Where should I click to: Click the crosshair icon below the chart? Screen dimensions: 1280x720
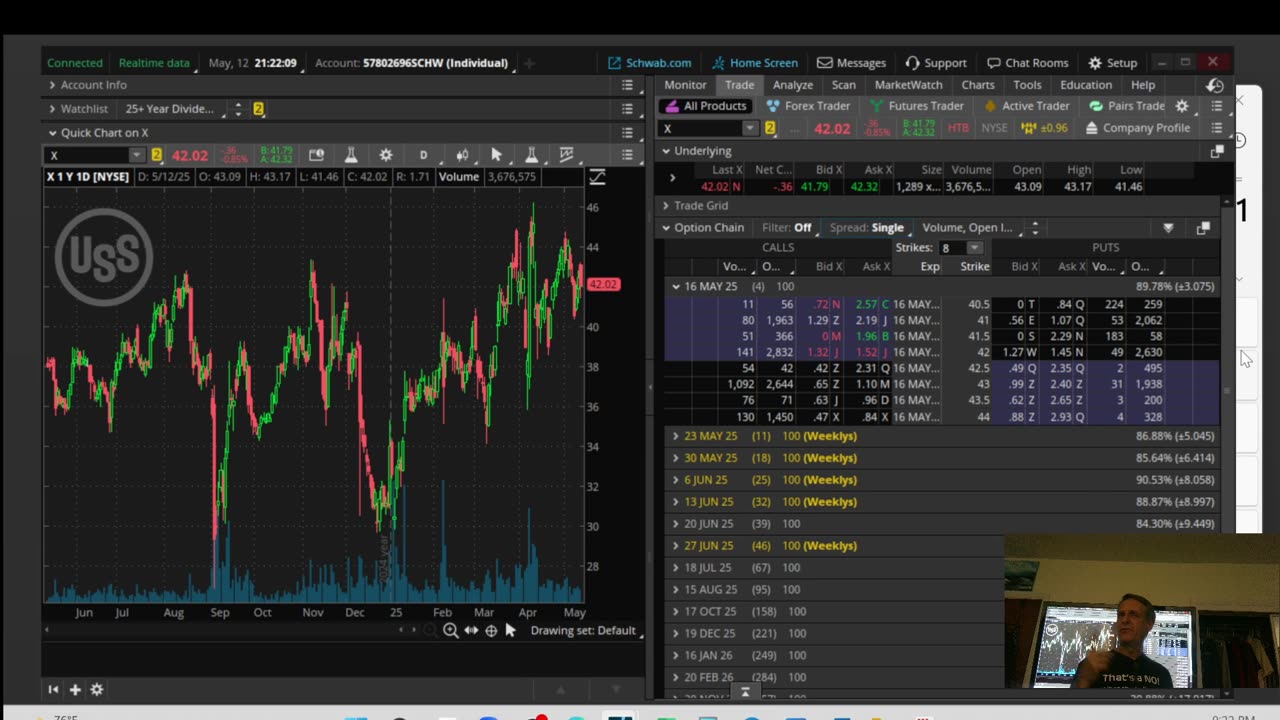(491, 631)
